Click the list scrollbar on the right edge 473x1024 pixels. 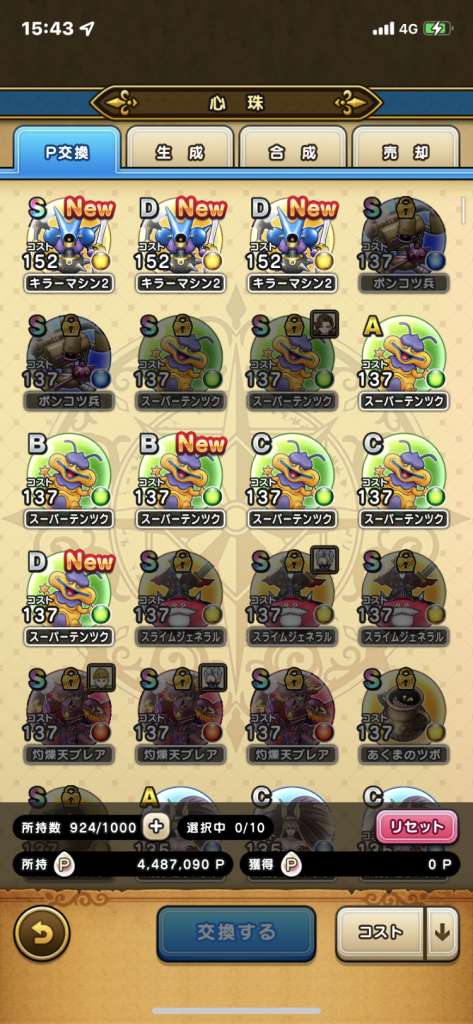464,208
